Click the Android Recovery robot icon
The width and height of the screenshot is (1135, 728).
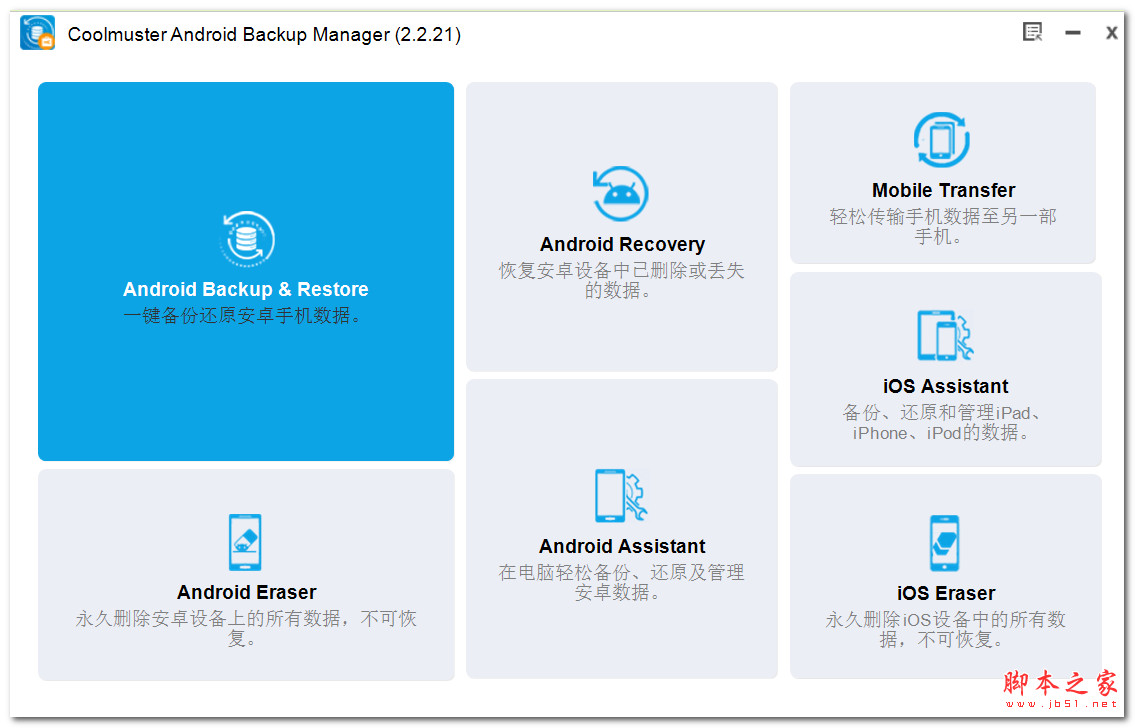point(621,193)
